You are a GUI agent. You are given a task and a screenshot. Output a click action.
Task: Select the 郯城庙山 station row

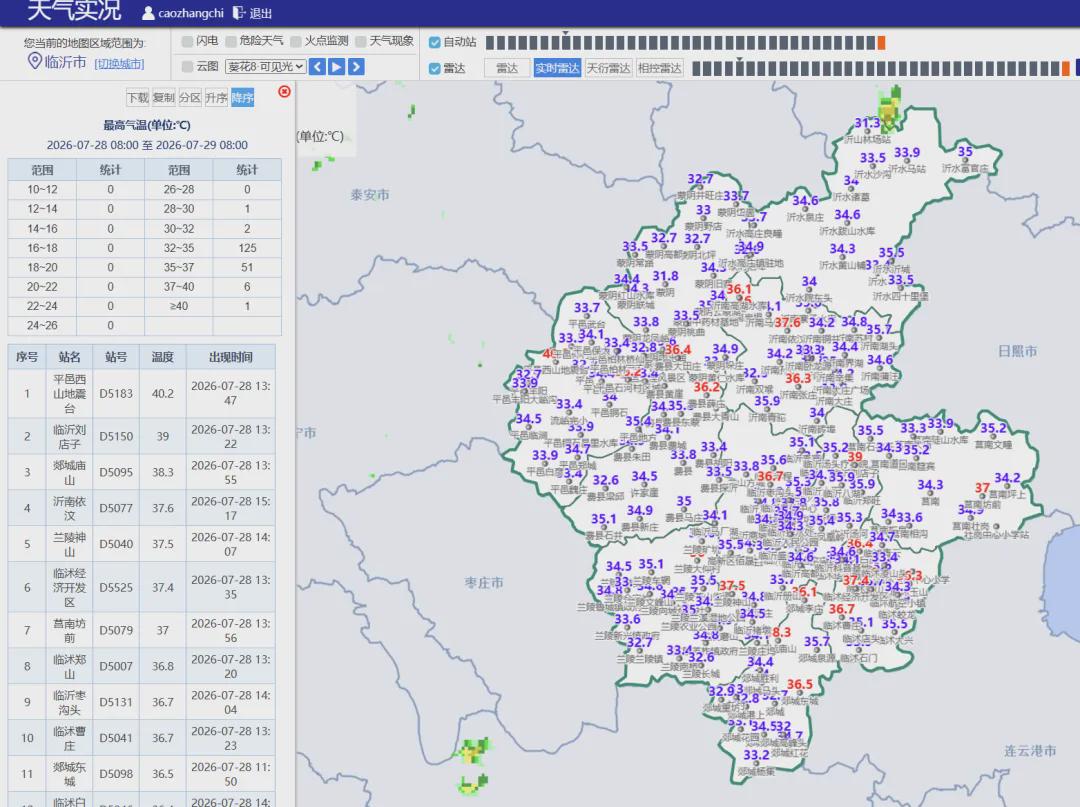(x=141, y=472)
